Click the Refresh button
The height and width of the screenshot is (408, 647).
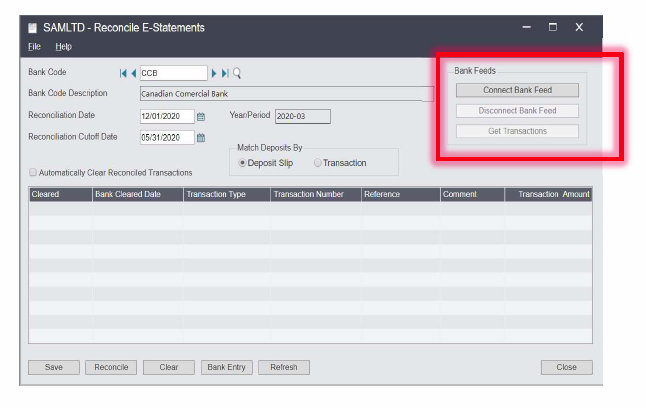click(x=283, y=367)
